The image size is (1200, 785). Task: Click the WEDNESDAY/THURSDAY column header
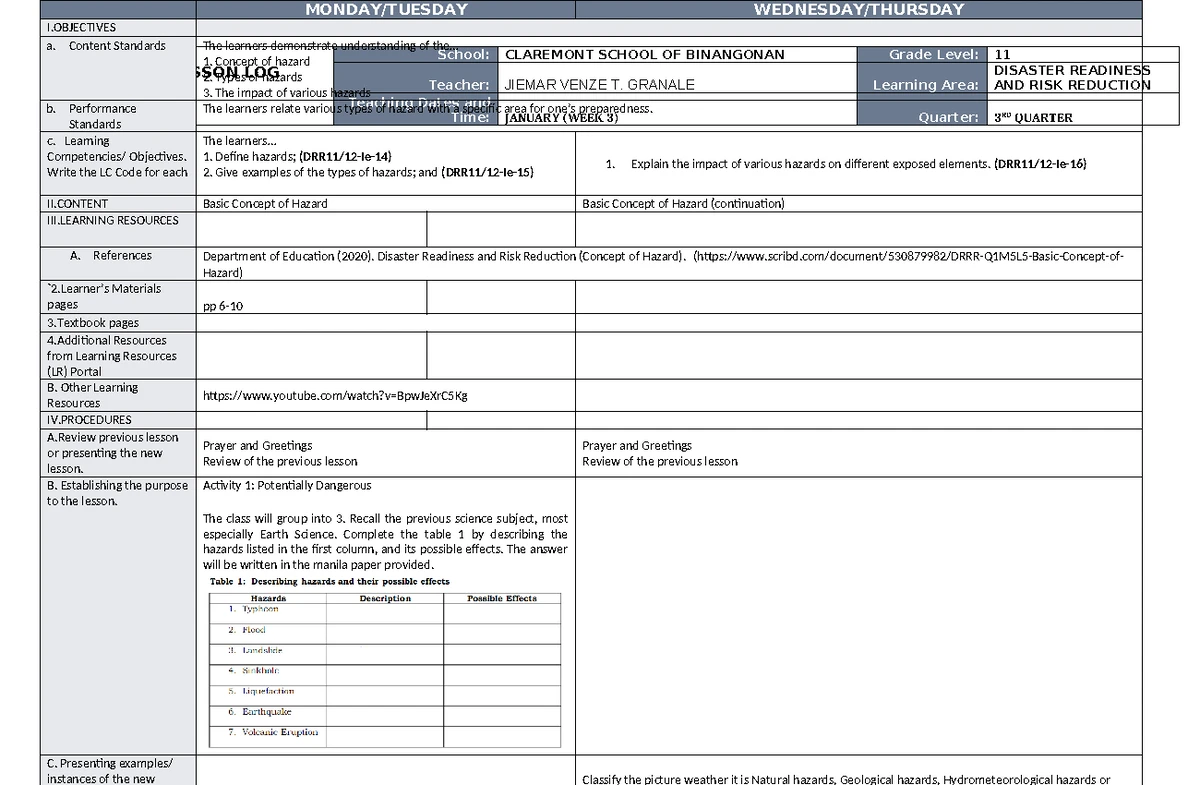(x=859, y=10)
